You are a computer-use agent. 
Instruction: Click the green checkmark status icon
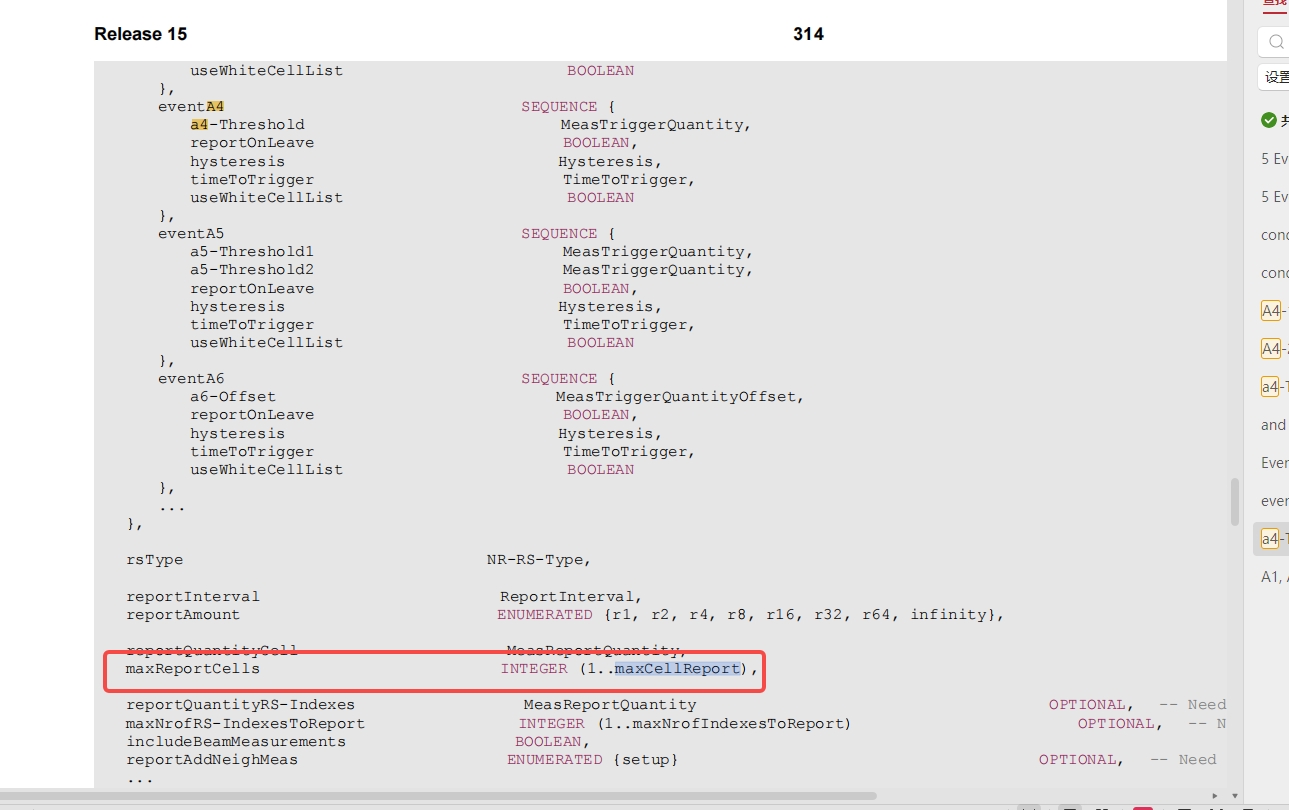tap(1269, 120)
